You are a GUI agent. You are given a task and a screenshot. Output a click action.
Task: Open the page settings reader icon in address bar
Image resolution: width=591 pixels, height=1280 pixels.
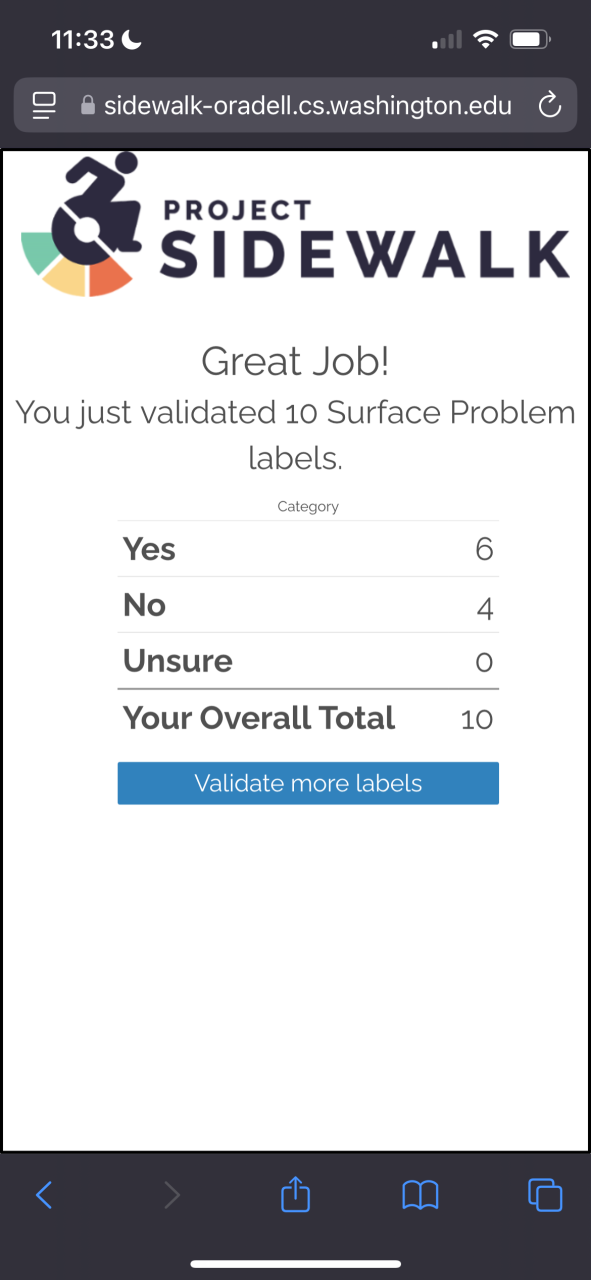[44, 105]
